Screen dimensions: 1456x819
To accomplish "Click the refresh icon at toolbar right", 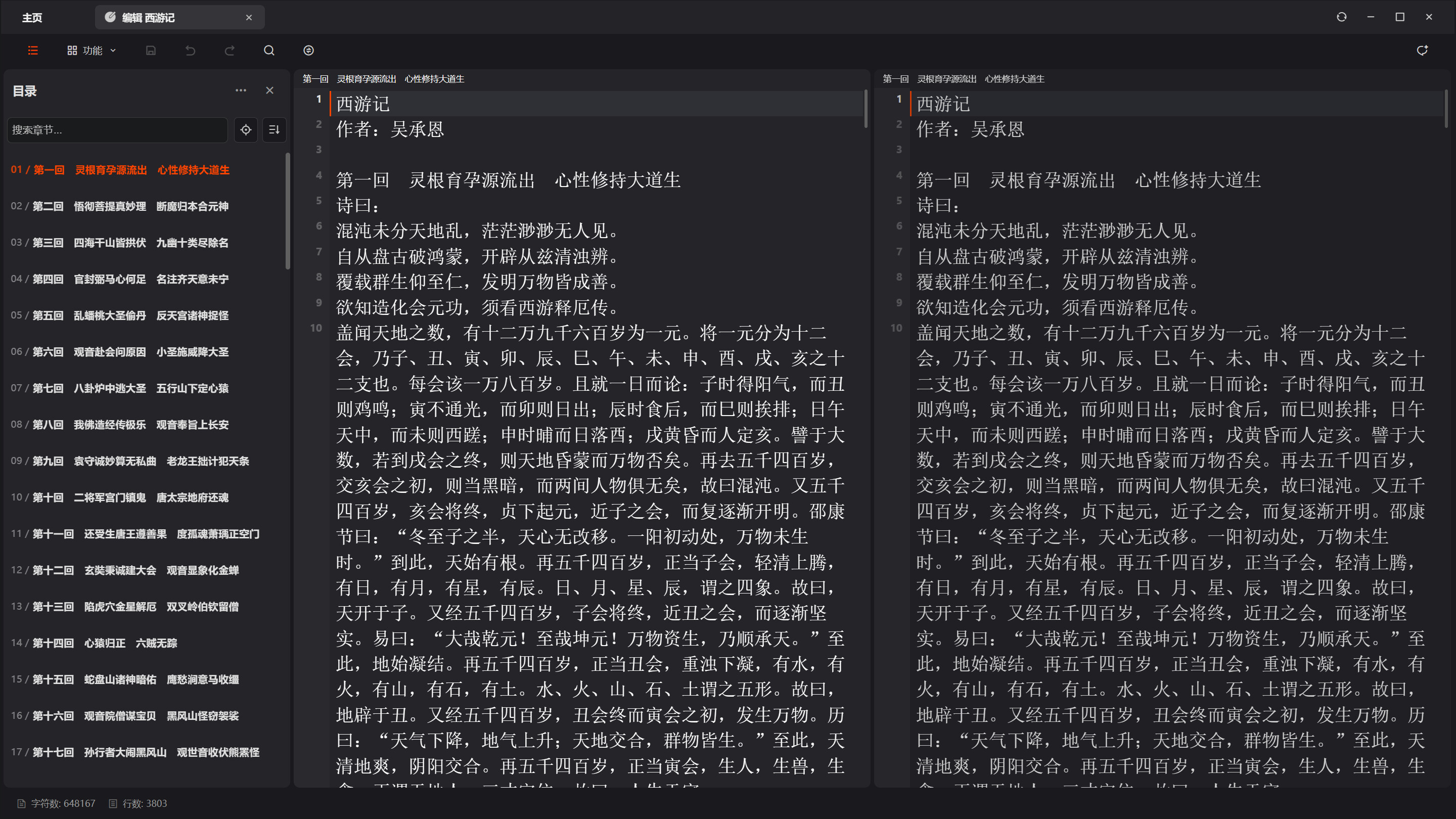I will coord(1423,51).
